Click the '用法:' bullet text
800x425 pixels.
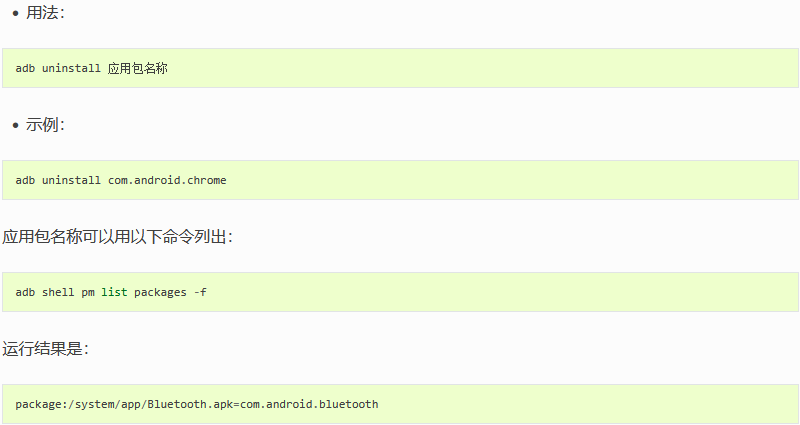tap(45, 13)
